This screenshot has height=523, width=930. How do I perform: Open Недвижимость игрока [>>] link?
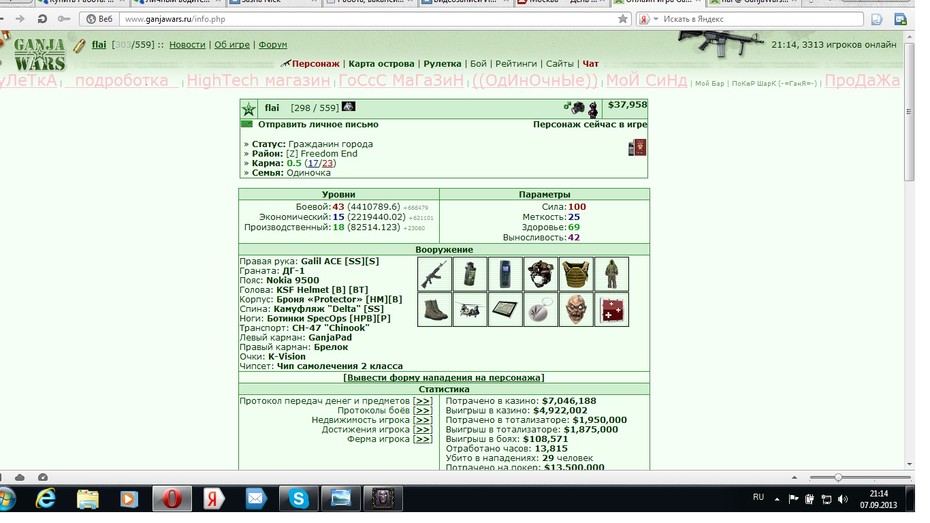click(422, 420)
